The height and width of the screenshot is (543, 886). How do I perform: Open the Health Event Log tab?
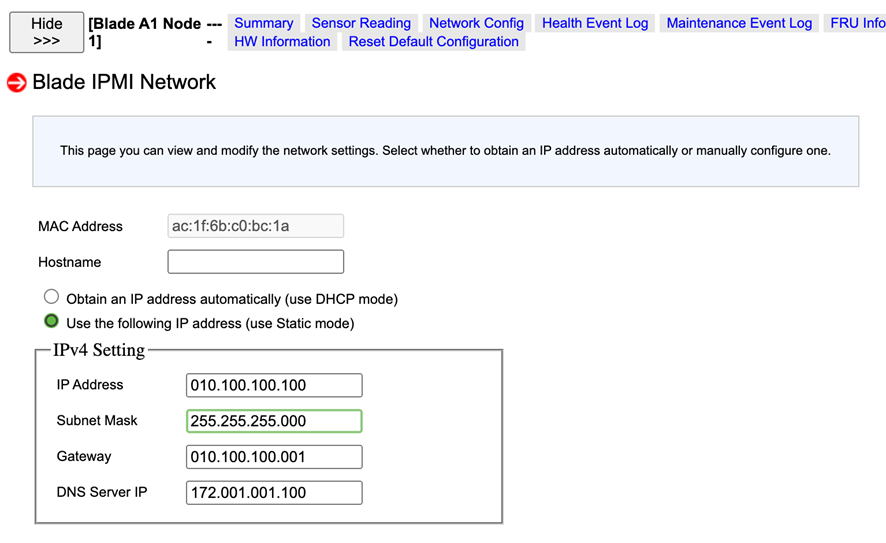tap(595, 23)
